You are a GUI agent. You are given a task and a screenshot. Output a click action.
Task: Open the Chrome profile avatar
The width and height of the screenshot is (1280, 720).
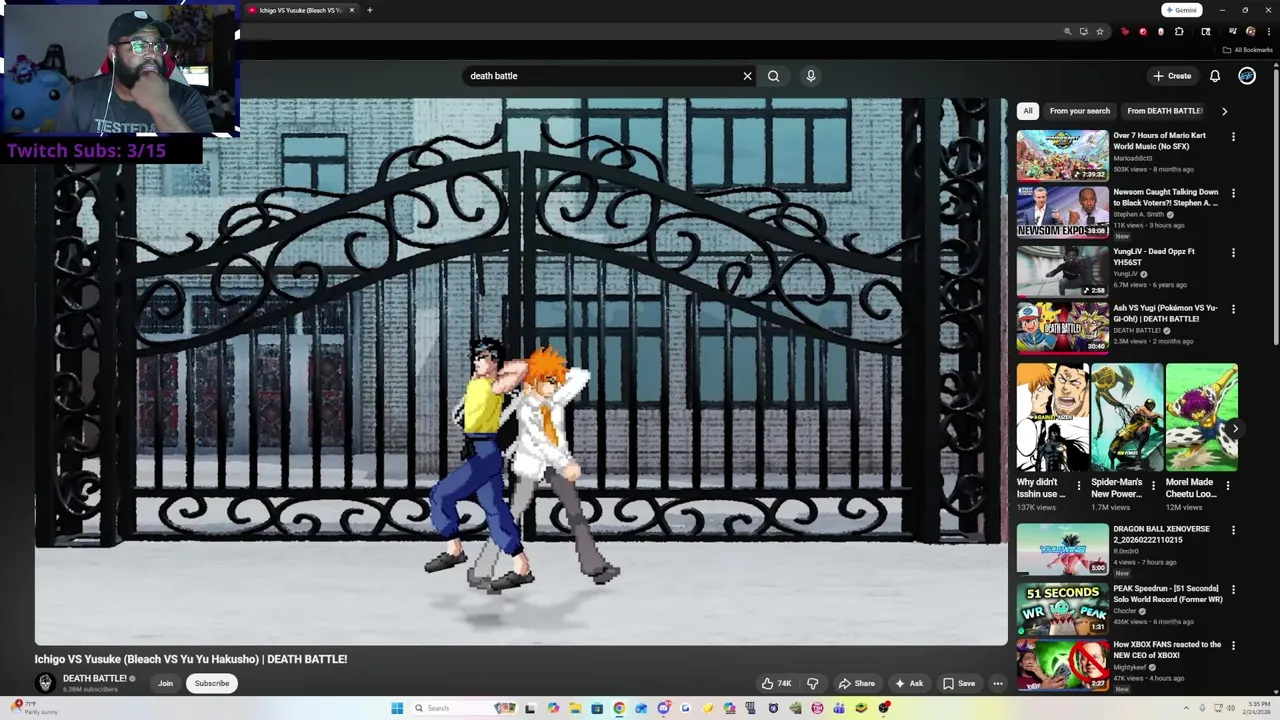[x=1250, y=31]
